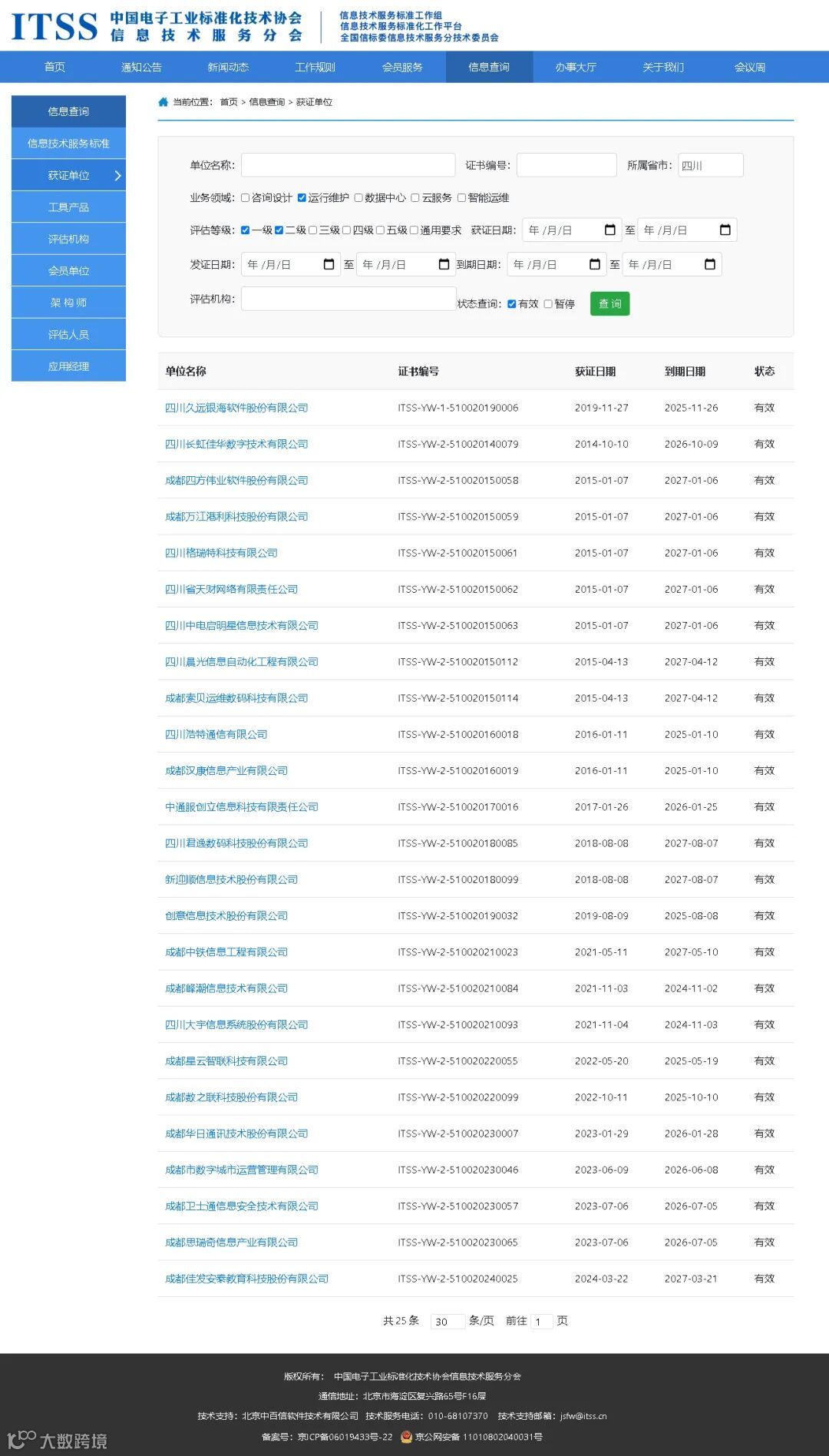The width and height of the screenshot is (829, 1456).
Task: Check the 数据中心 checkbox
Action: [358, 198]
